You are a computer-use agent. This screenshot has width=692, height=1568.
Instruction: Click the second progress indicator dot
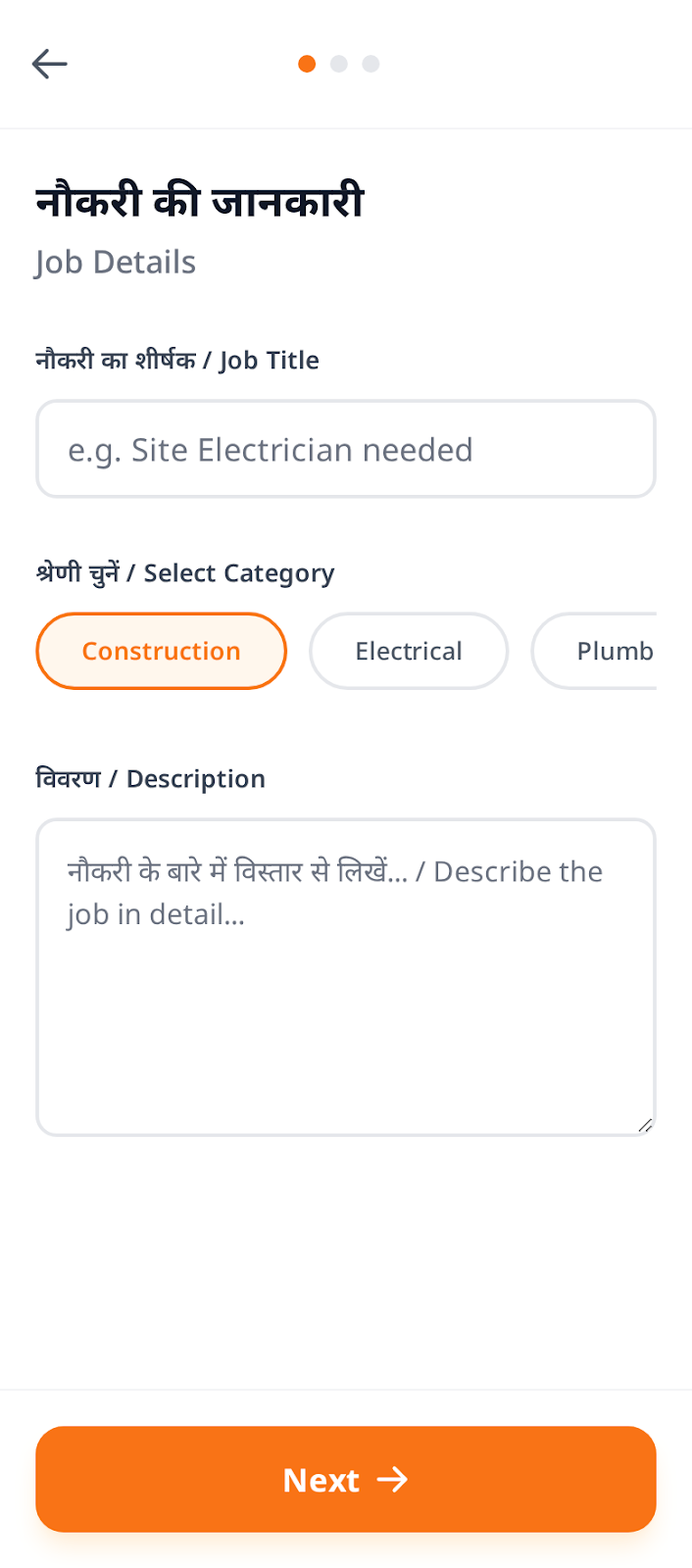(339, 64)
